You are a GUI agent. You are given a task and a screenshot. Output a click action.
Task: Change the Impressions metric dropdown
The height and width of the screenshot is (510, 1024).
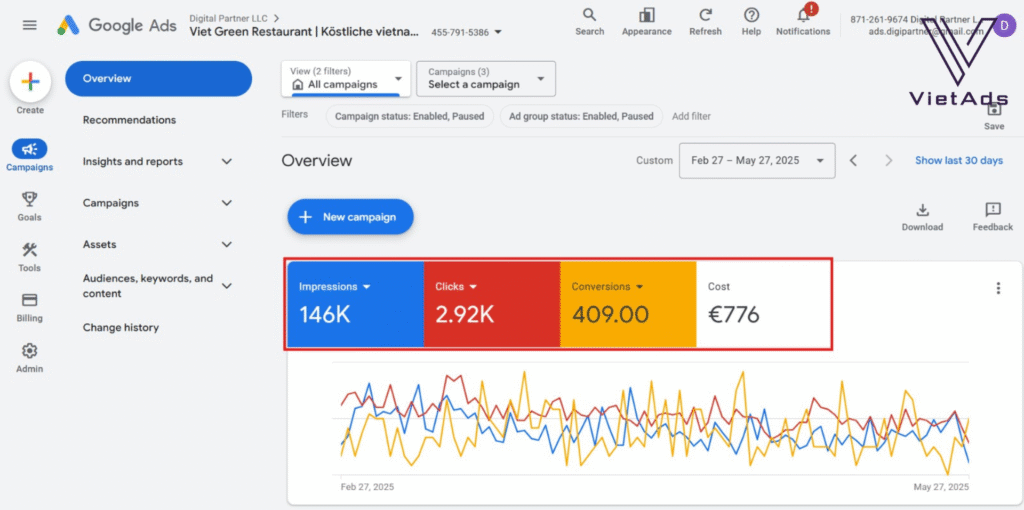tap(334, 287)
